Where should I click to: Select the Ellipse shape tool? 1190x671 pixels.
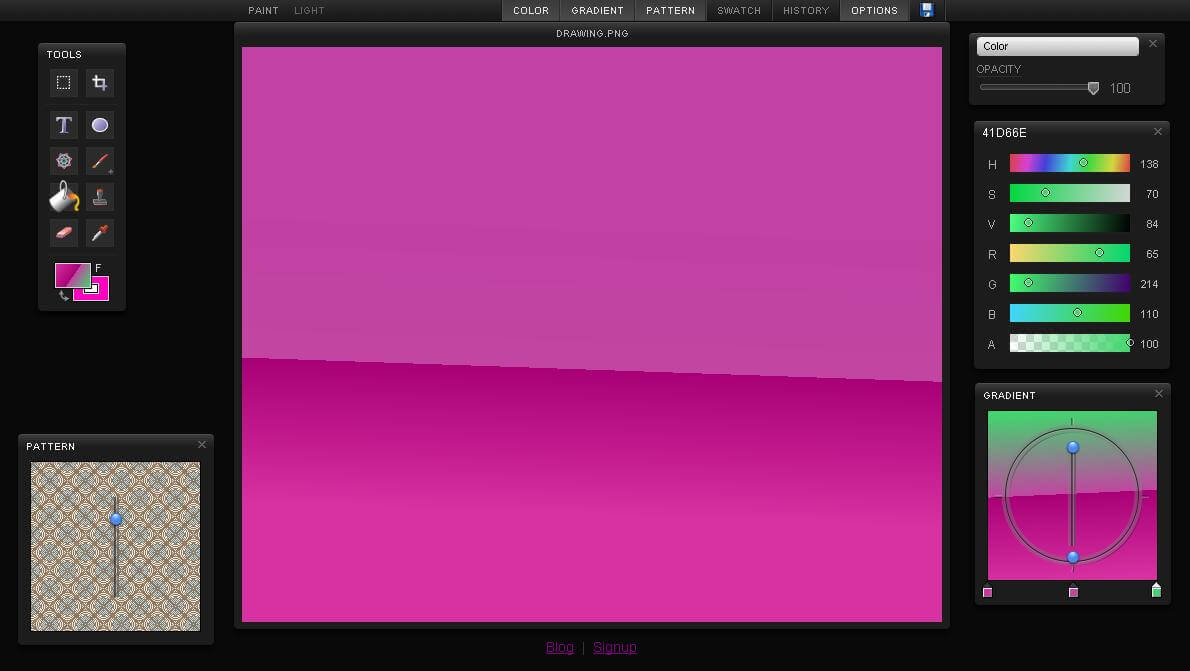click(99, 124)
